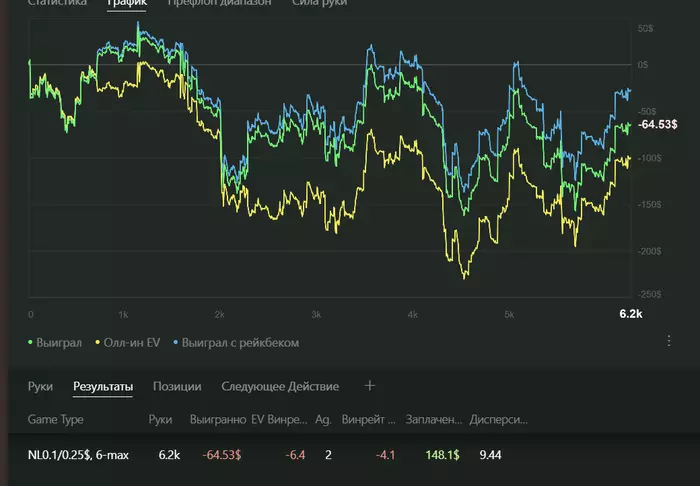Toggle the green Выиграл legend series

point(59,342)
